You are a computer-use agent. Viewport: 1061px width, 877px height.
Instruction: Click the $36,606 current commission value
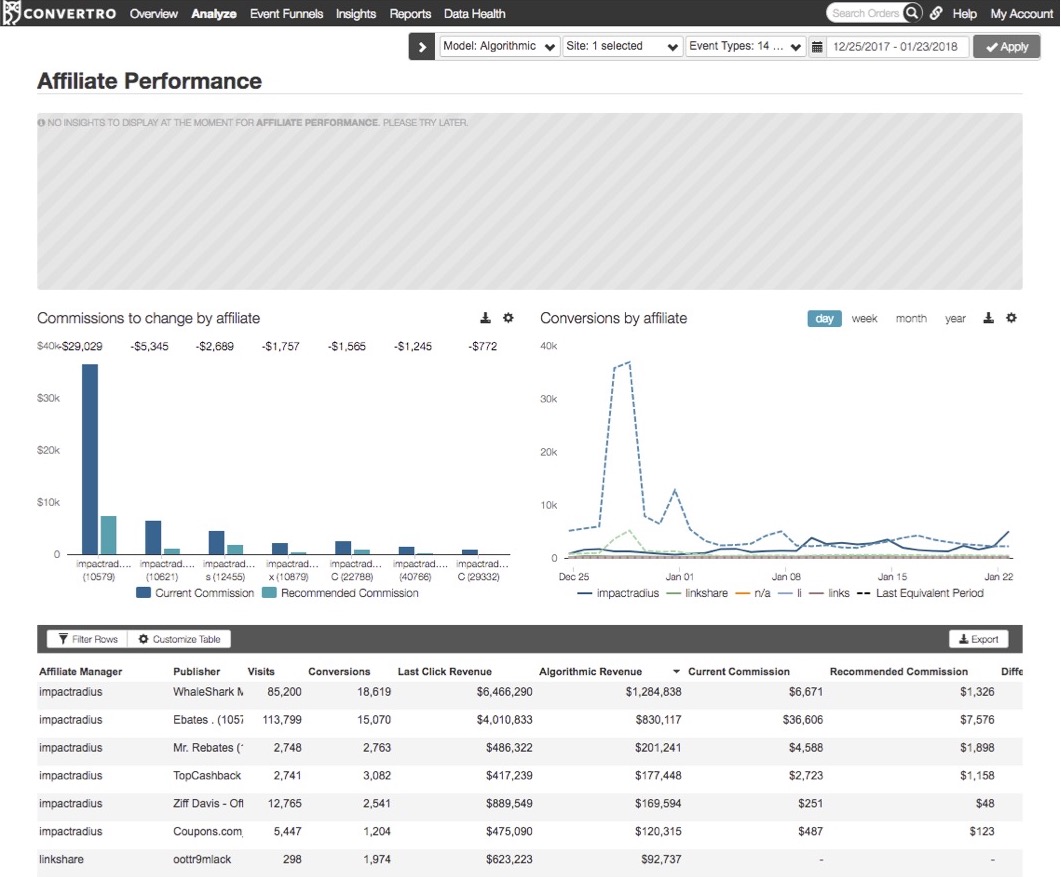click(x=803, y=719)
